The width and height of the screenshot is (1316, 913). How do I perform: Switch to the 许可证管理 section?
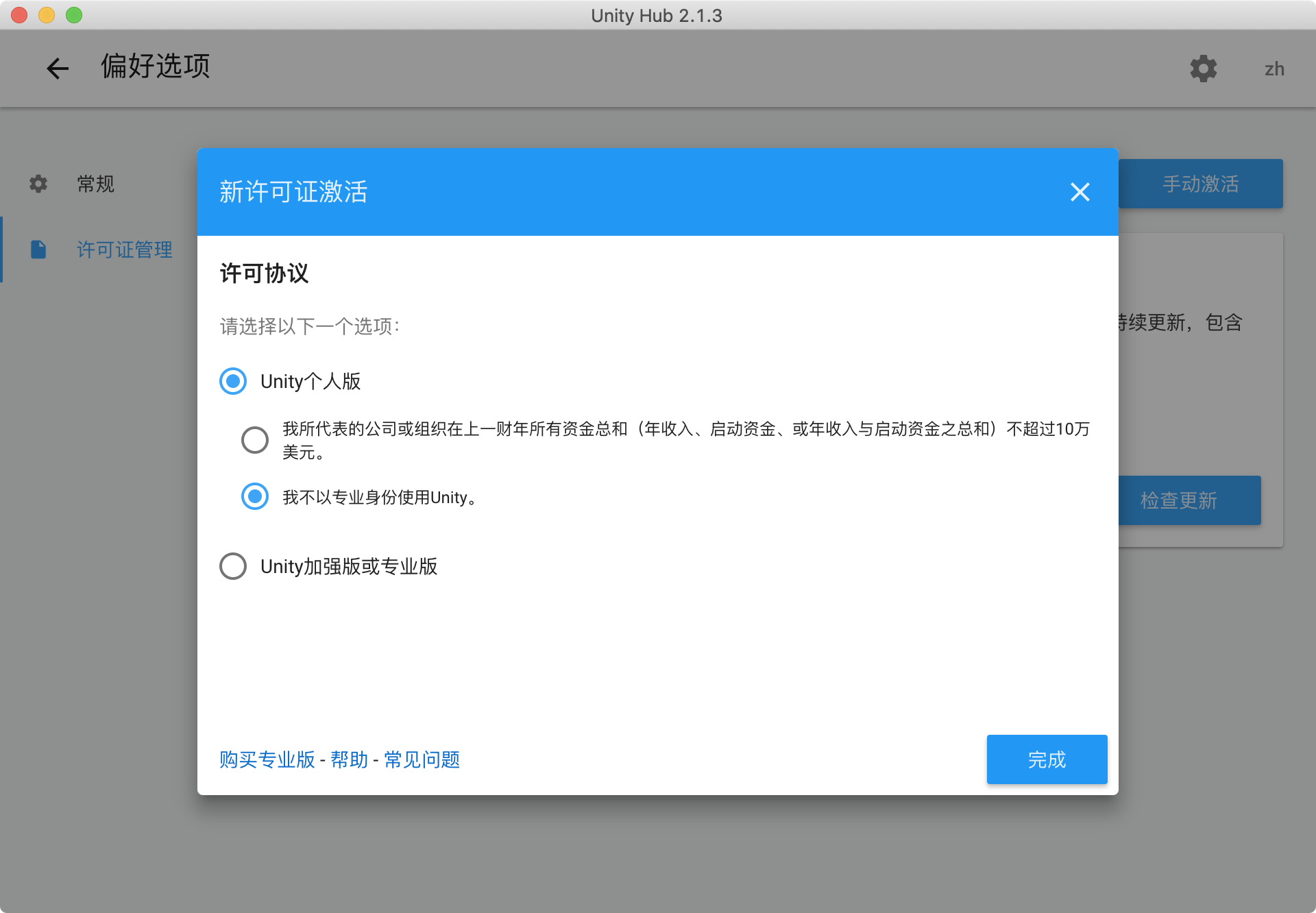tap(124, 249)
